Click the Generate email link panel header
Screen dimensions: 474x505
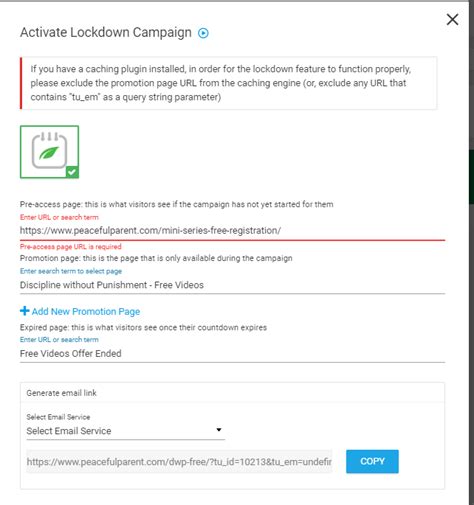tap(232, 393)
